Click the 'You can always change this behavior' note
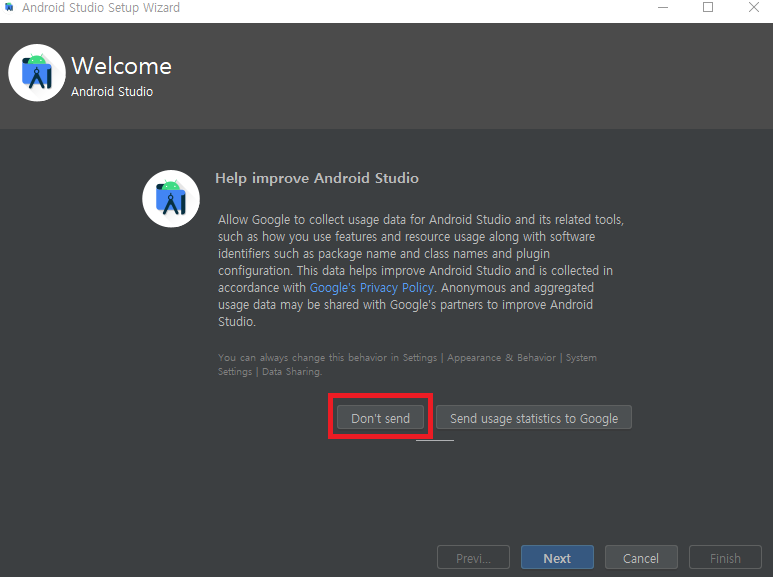Image resolution: width=773 pixels, height=577 pixels. [407, 364]
